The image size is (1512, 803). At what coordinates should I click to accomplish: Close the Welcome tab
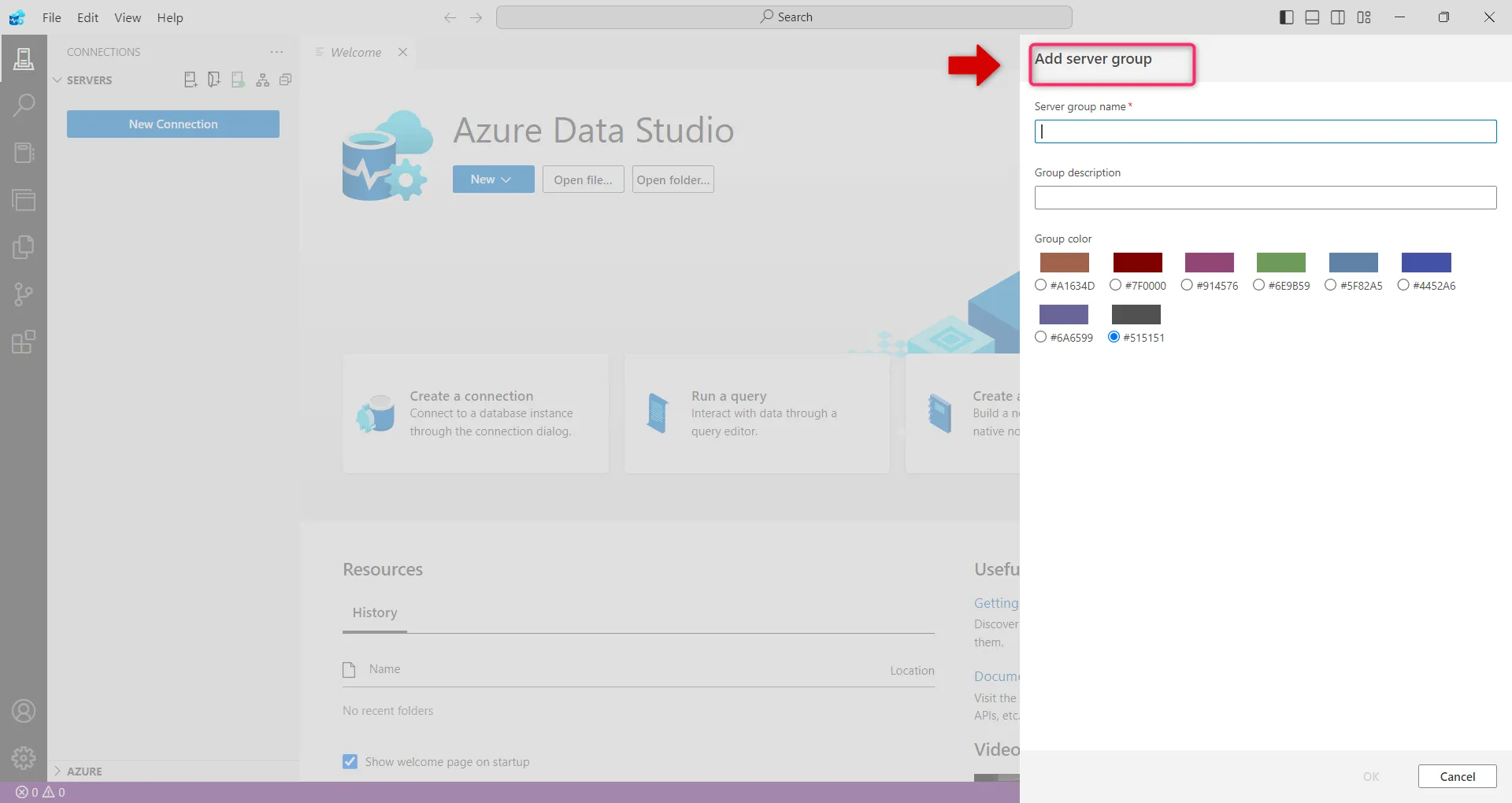coord(402,52)
